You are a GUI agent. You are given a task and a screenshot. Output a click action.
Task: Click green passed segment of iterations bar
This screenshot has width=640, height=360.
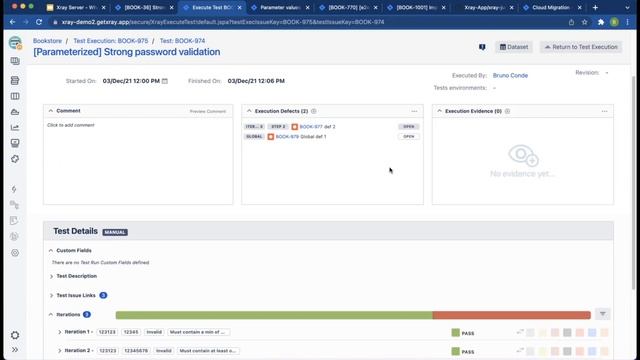click(x=274, y=315)
